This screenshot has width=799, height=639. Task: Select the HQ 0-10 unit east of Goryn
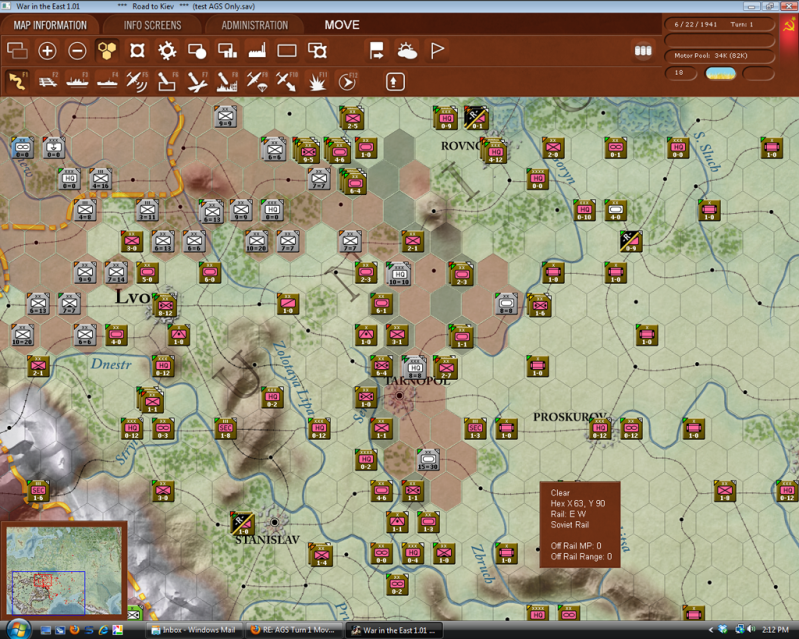(584, 210)
